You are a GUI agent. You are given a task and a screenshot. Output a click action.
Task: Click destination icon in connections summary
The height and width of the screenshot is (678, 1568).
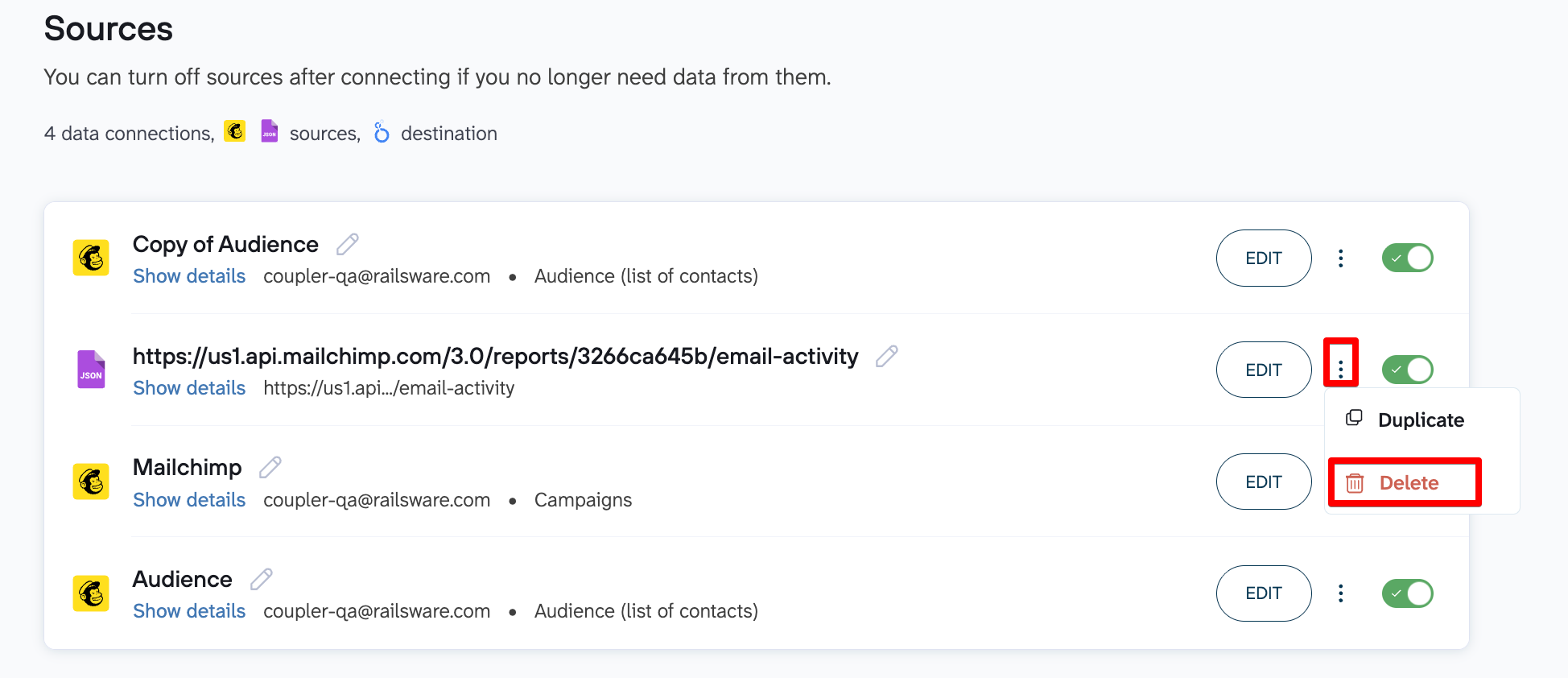click(382, 132)
